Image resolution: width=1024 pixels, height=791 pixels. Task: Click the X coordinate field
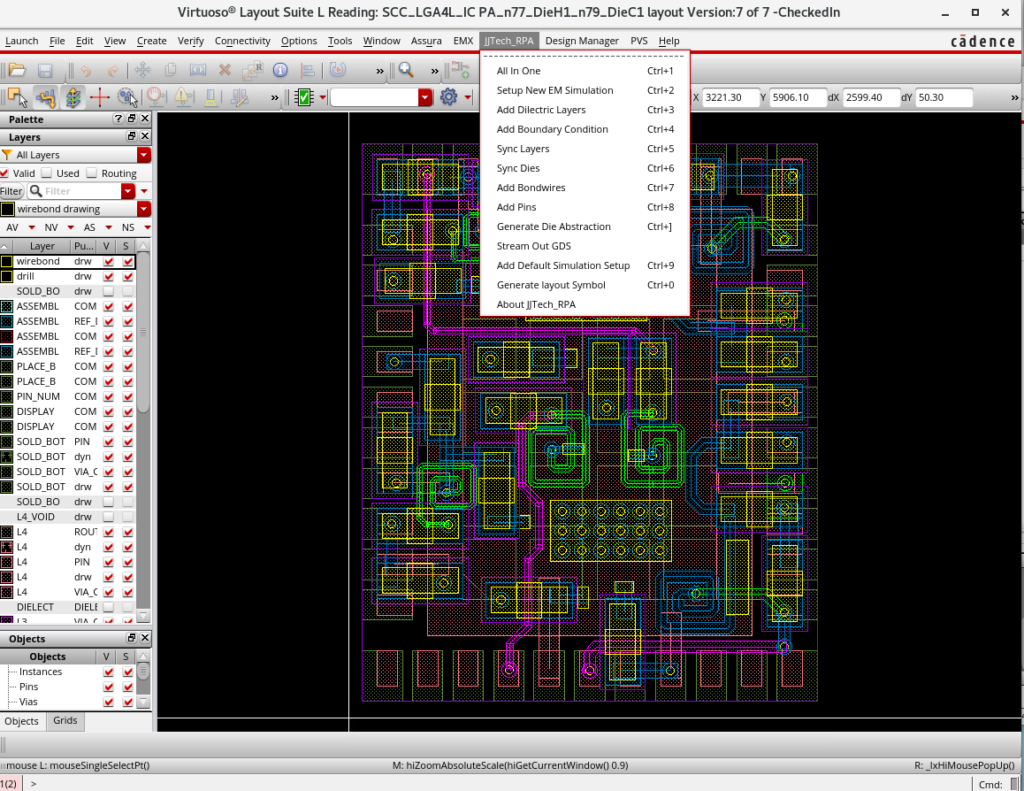[729, 97]
